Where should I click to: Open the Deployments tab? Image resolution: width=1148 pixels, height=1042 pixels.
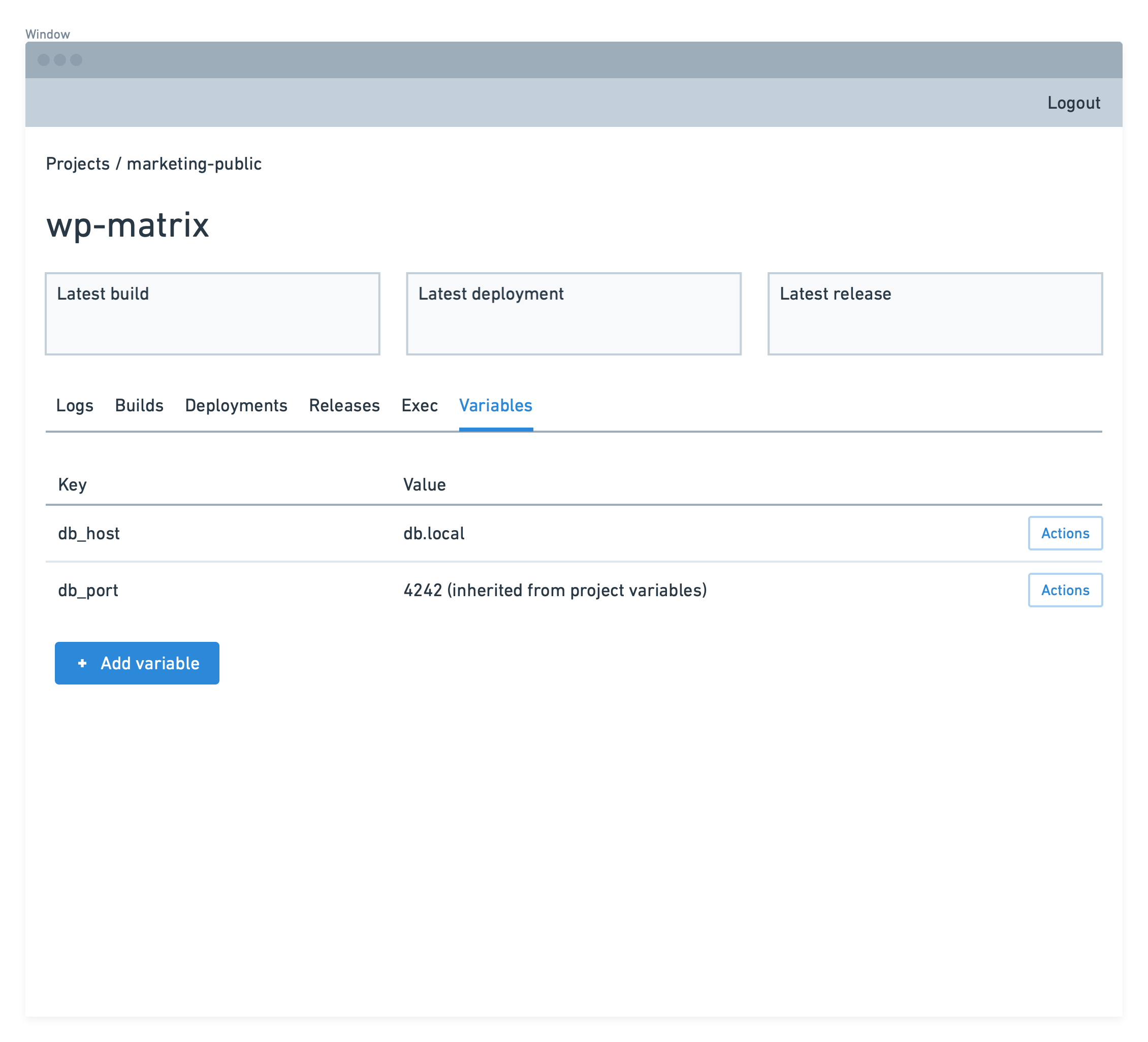point(236,405)
